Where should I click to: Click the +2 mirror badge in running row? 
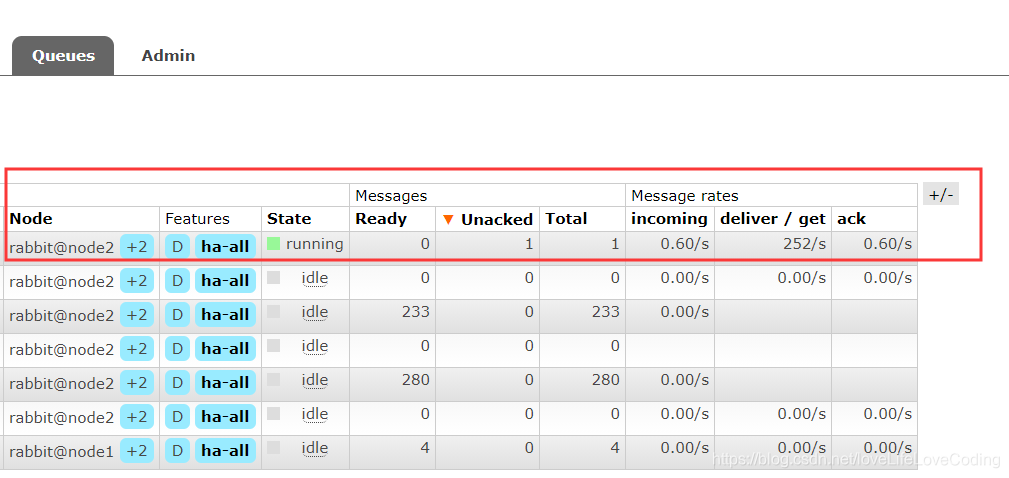(x=136, y=246)
